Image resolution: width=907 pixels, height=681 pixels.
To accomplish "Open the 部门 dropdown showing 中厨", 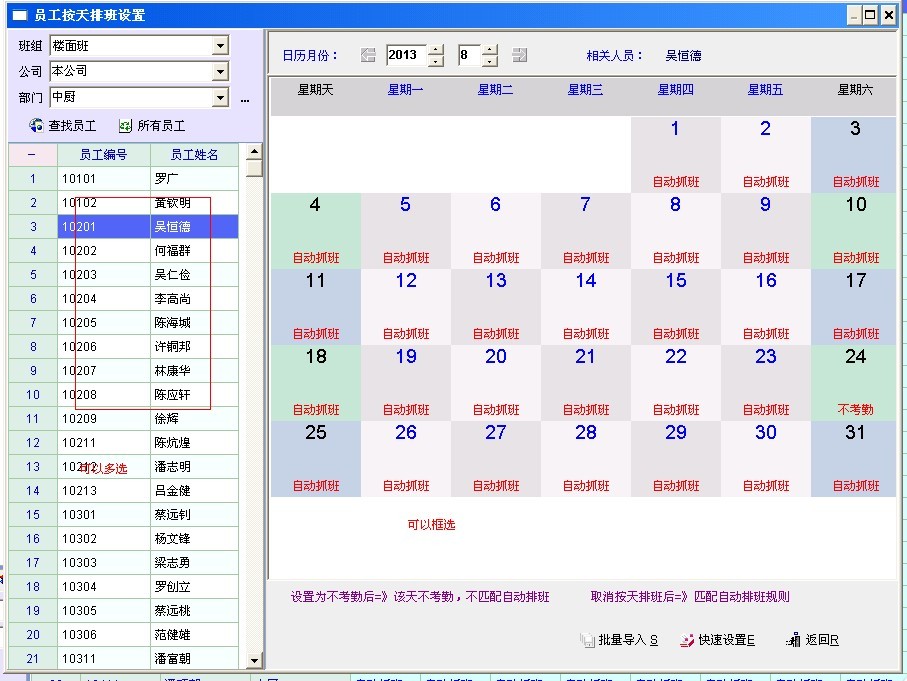I will 220,98.
